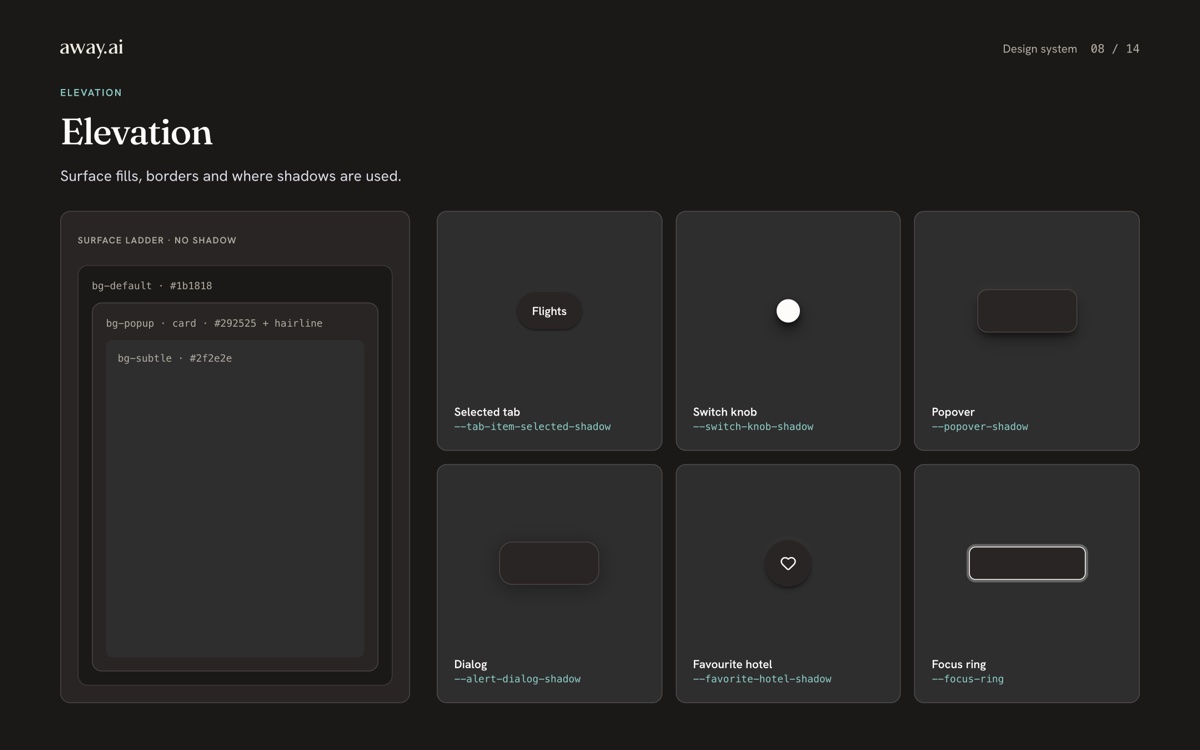Click the --tab-item-selected-shadow token text
1200x750 pixels.
tap(532, 427)
